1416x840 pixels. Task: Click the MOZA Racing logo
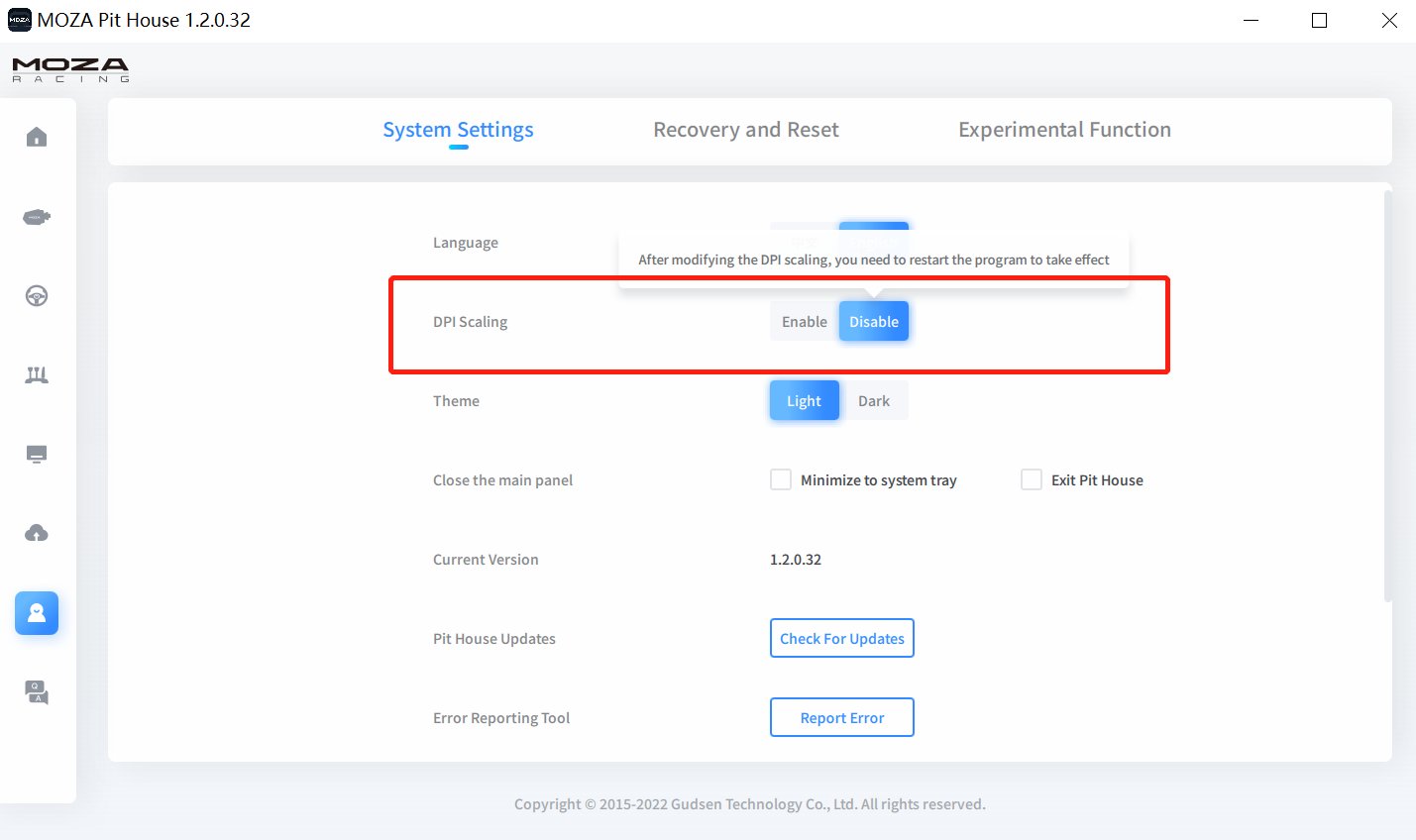point(70,69)
